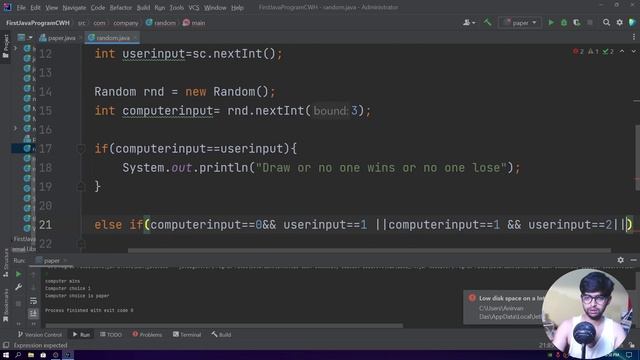The image size is (640, 360).
Task: Open the Problems tool window
Action: coord(147,335)
